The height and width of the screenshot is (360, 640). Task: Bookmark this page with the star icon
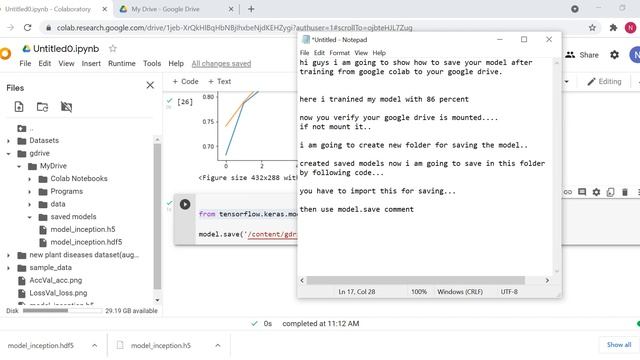point(592,28)
